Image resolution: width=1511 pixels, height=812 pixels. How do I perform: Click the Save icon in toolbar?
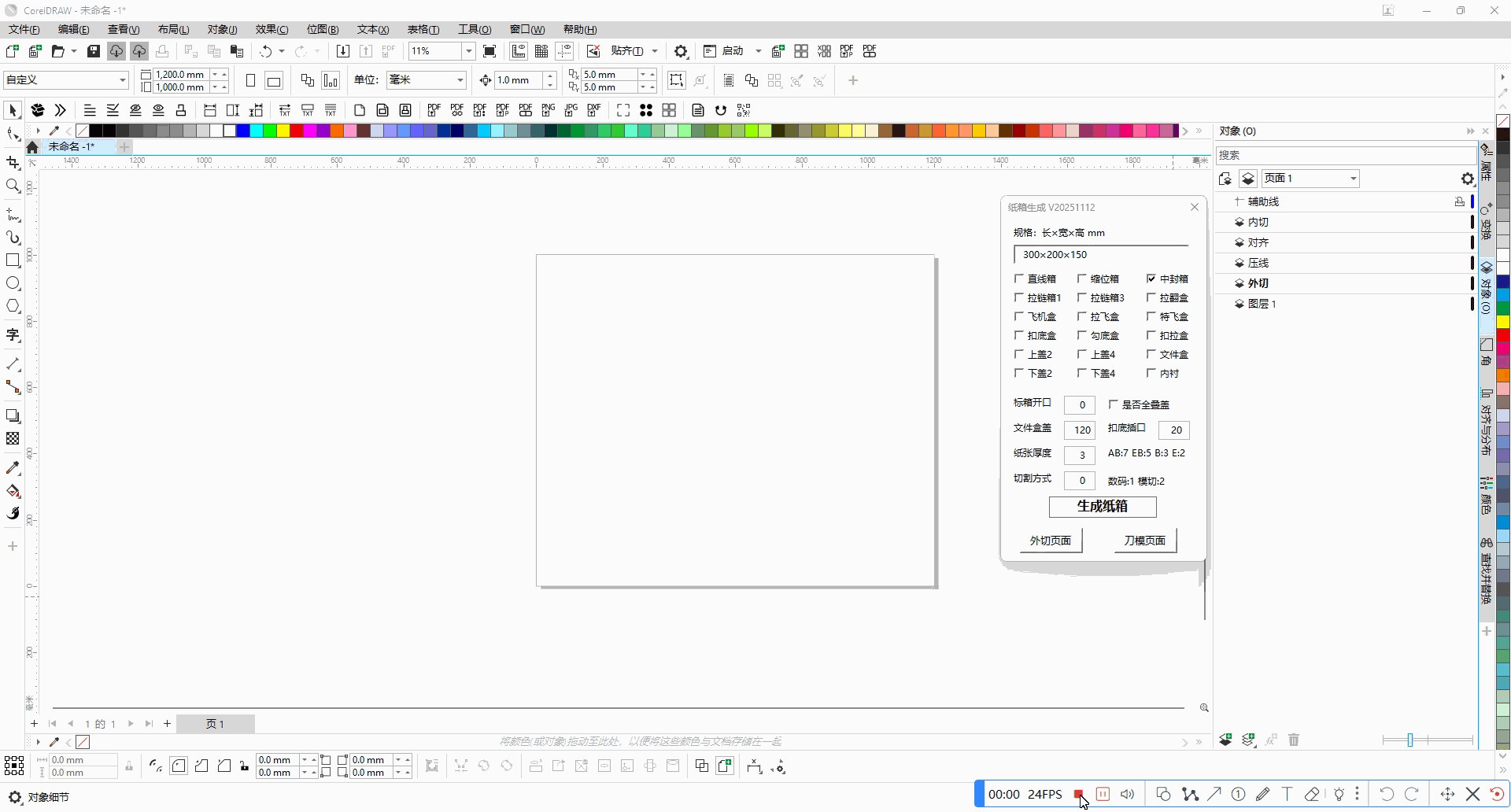tap(94, 51)
